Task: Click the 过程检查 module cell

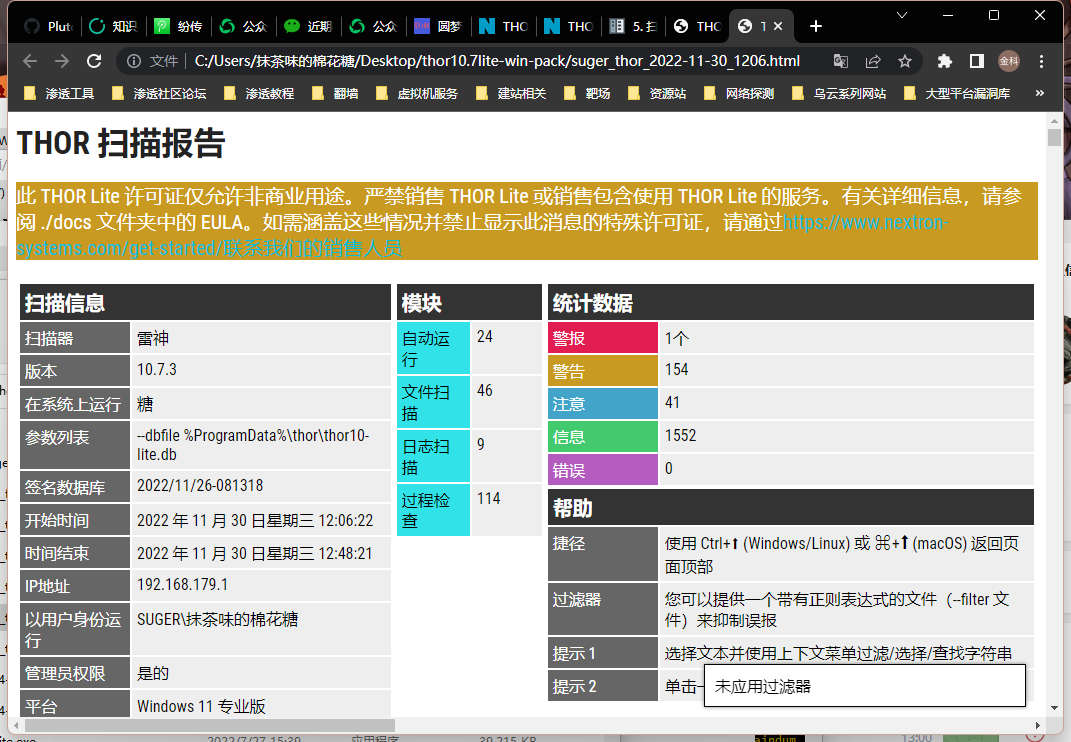Action: click(433, 510)
